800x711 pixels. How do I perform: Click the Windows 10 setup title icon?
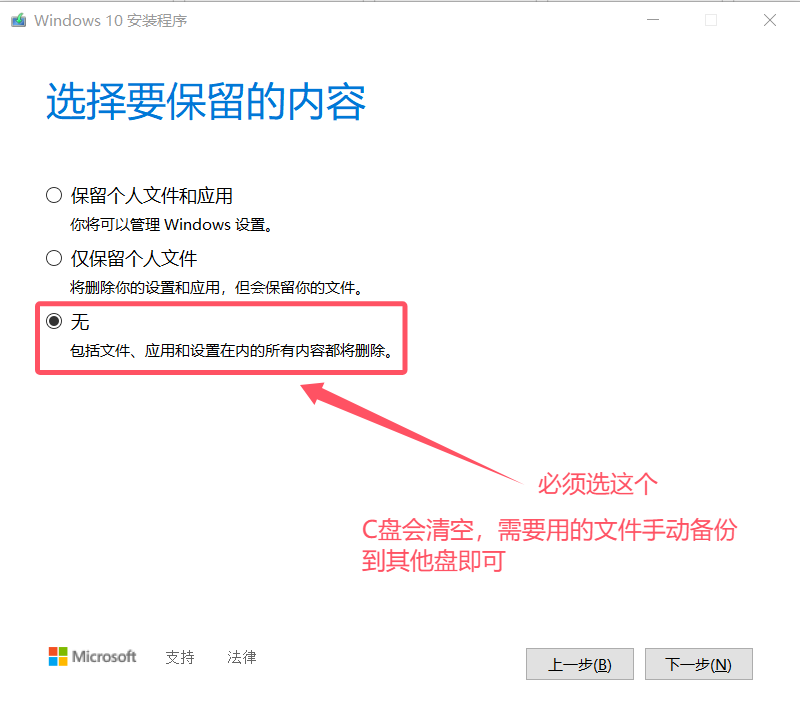click(19, 20)
